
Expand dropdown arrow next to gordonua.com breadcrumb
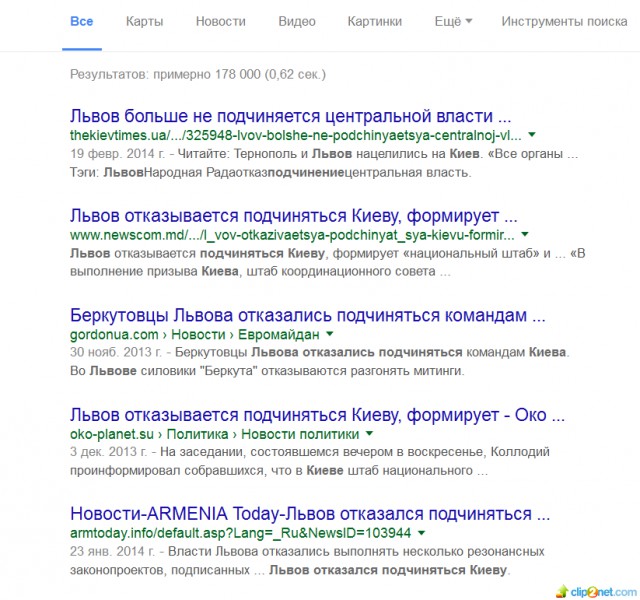[x=330, y=333]
